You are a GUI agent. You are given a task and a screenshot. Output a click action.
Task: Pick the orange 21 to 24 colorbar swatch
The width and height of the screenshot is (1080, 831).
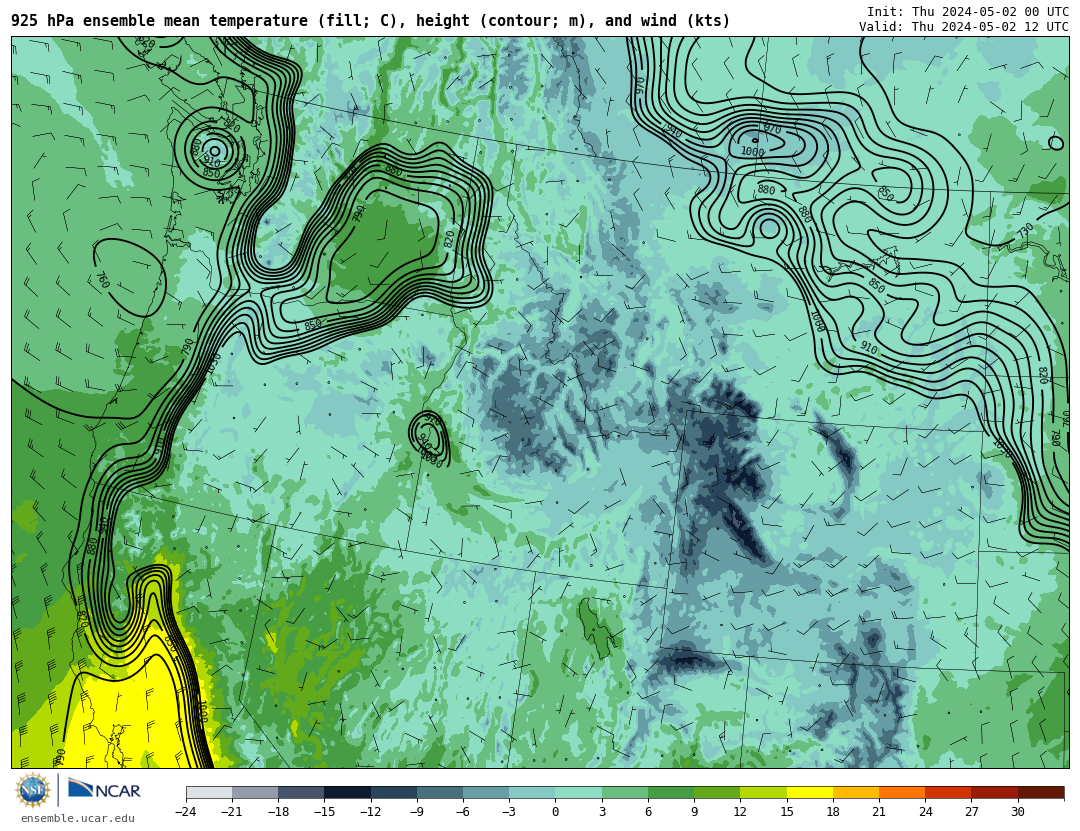[902, 793]
